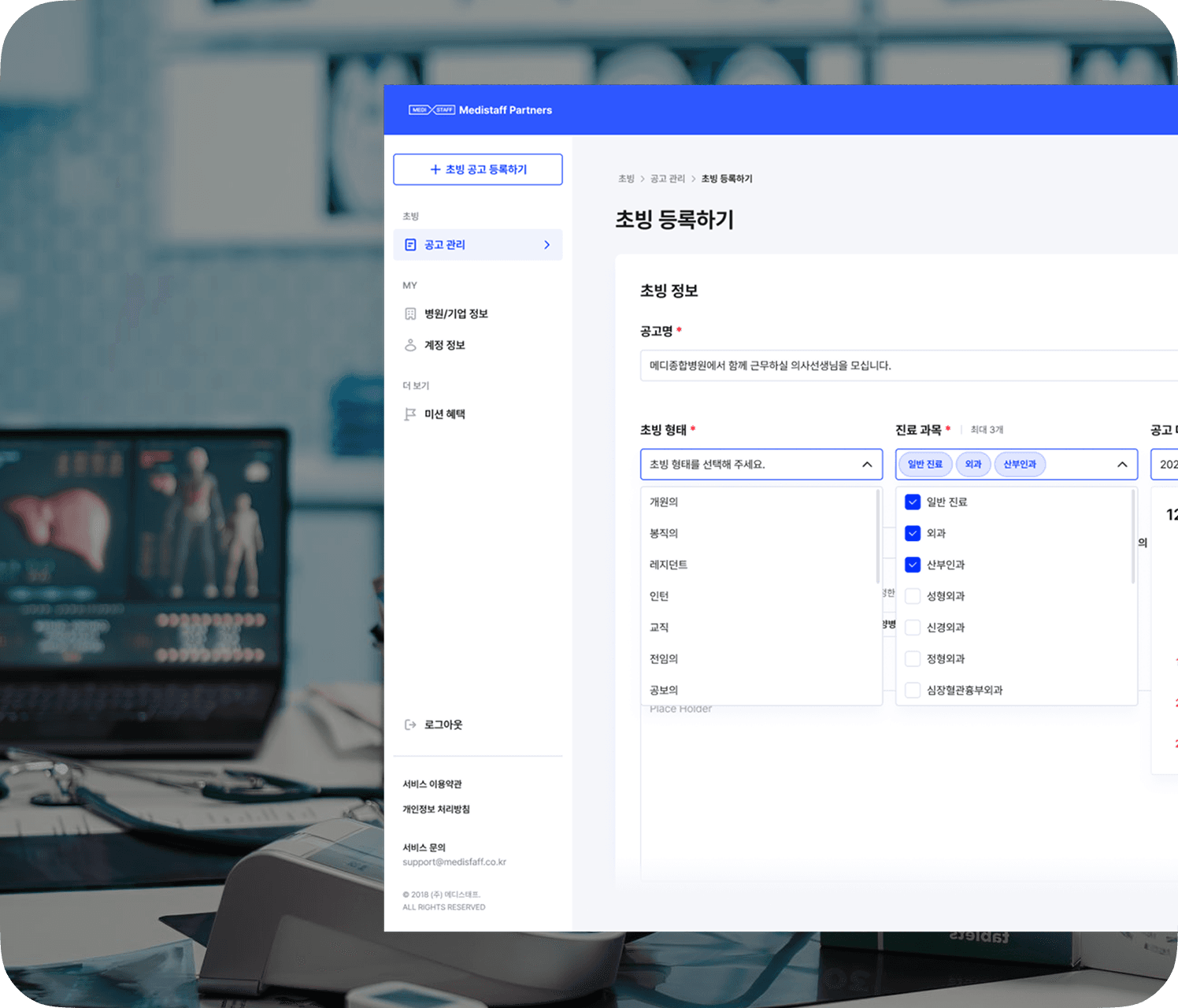Open 공고 관리 from the breadcrumb
1178x1008 pixels.
(667, 179)
